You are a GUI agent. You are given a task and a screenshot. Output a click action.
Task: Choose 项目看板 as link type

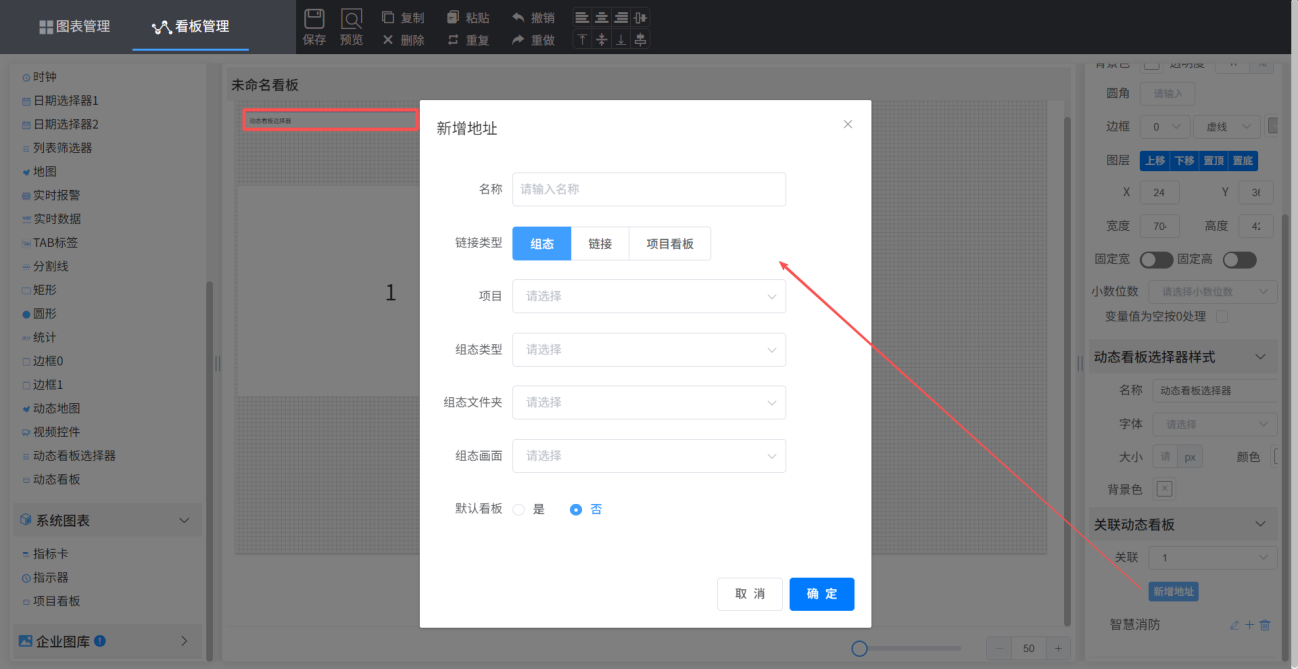coord(670,243)
